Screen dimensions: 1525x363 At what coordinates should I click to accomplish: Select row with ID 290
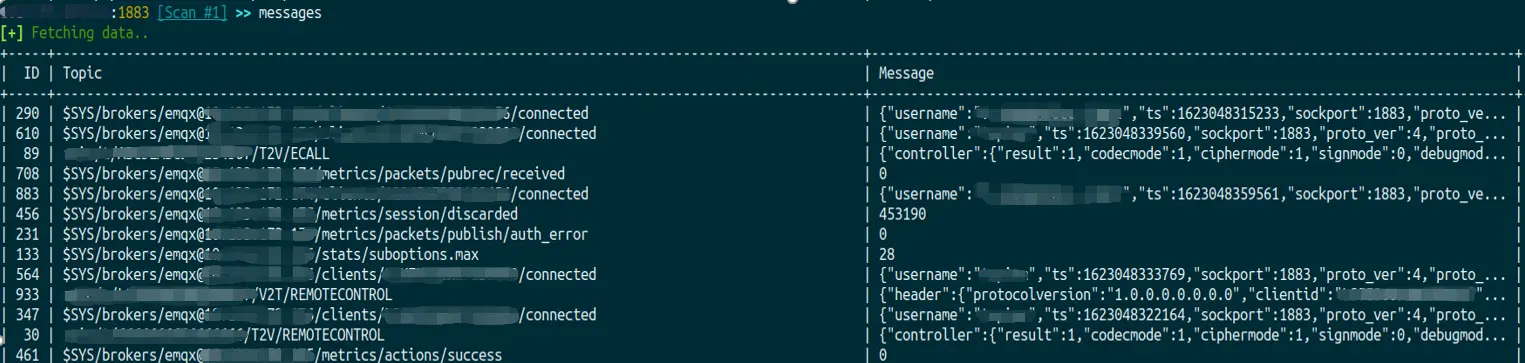click(x=762, y=114)
